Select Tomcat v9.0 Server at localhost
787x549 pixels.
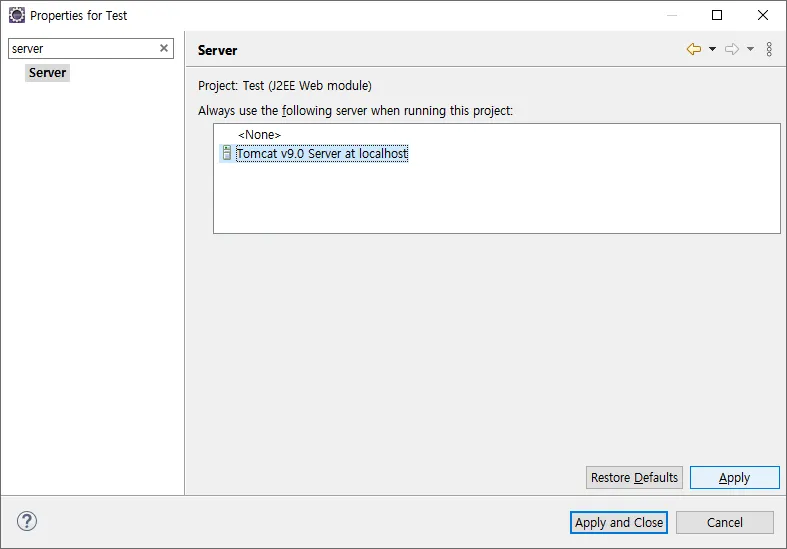coord(322,154)
